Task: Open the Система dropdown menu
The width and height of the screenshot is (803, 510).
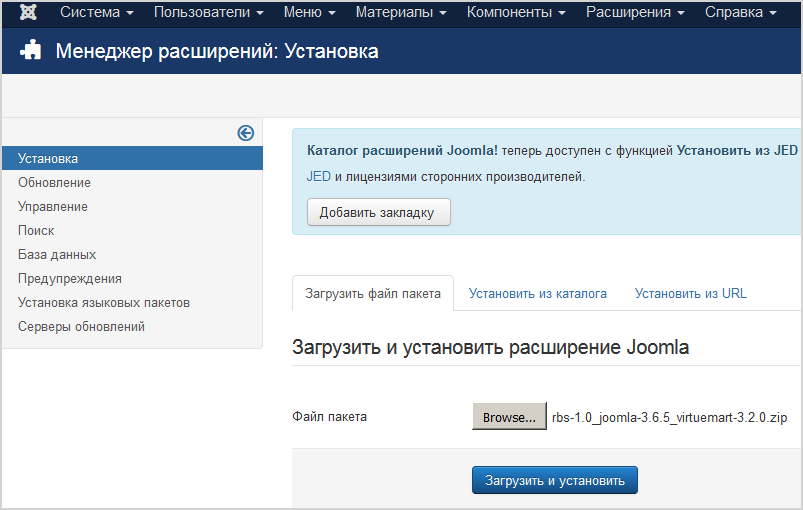Action: tap(97, 12)
